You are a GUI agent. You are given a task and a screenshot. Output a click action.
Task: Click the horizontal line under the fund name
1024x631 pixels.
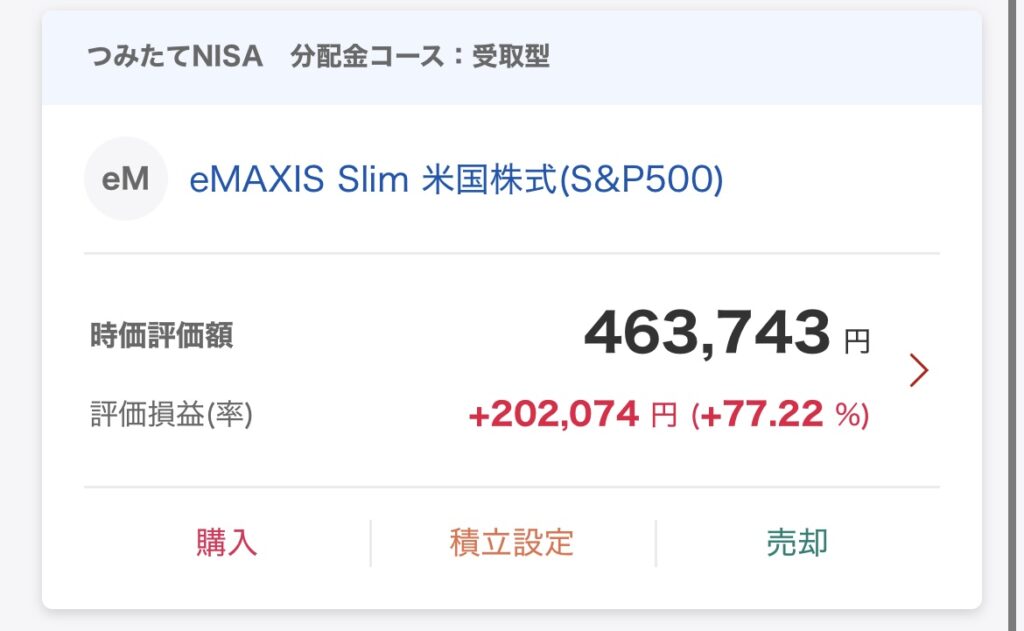(512, 253)
